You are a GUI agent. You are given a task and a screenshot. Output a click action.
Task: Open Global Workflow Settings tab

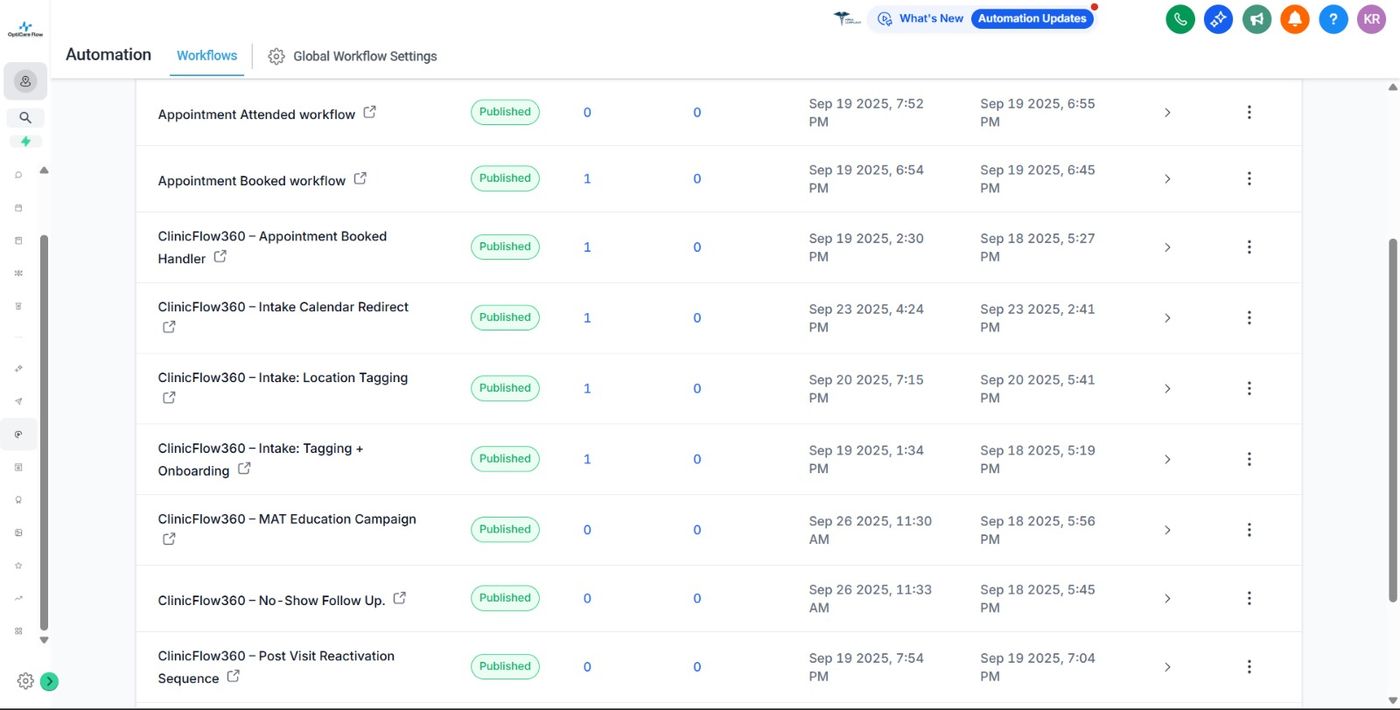353,57
